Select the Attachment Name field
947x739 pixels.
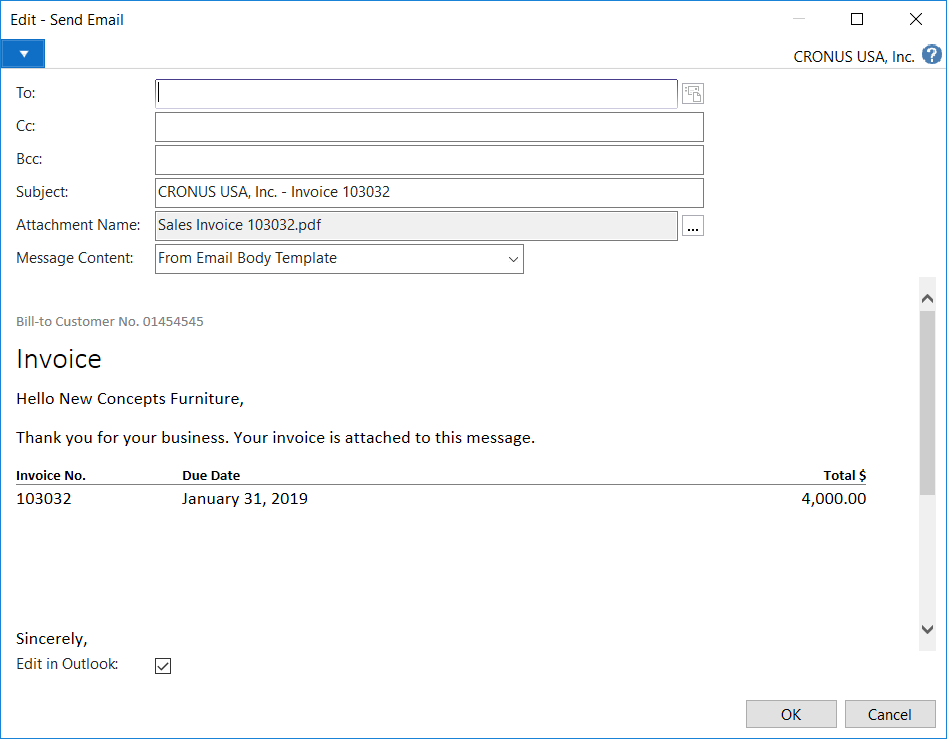416,226
